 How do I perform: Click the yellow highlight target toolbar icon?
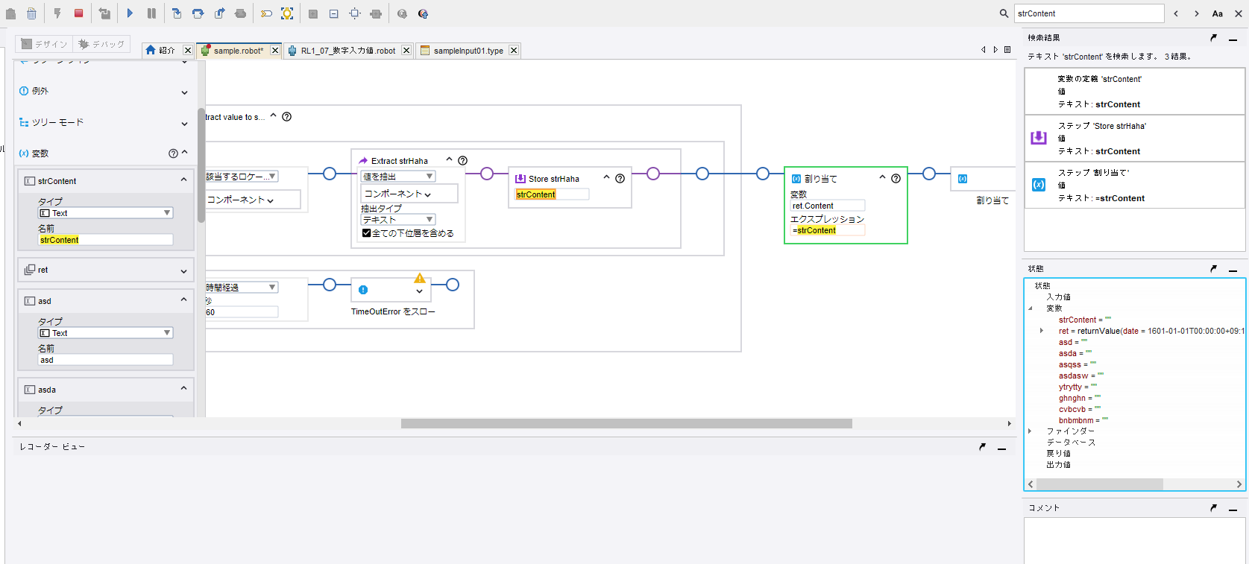(x=287, y=14)
